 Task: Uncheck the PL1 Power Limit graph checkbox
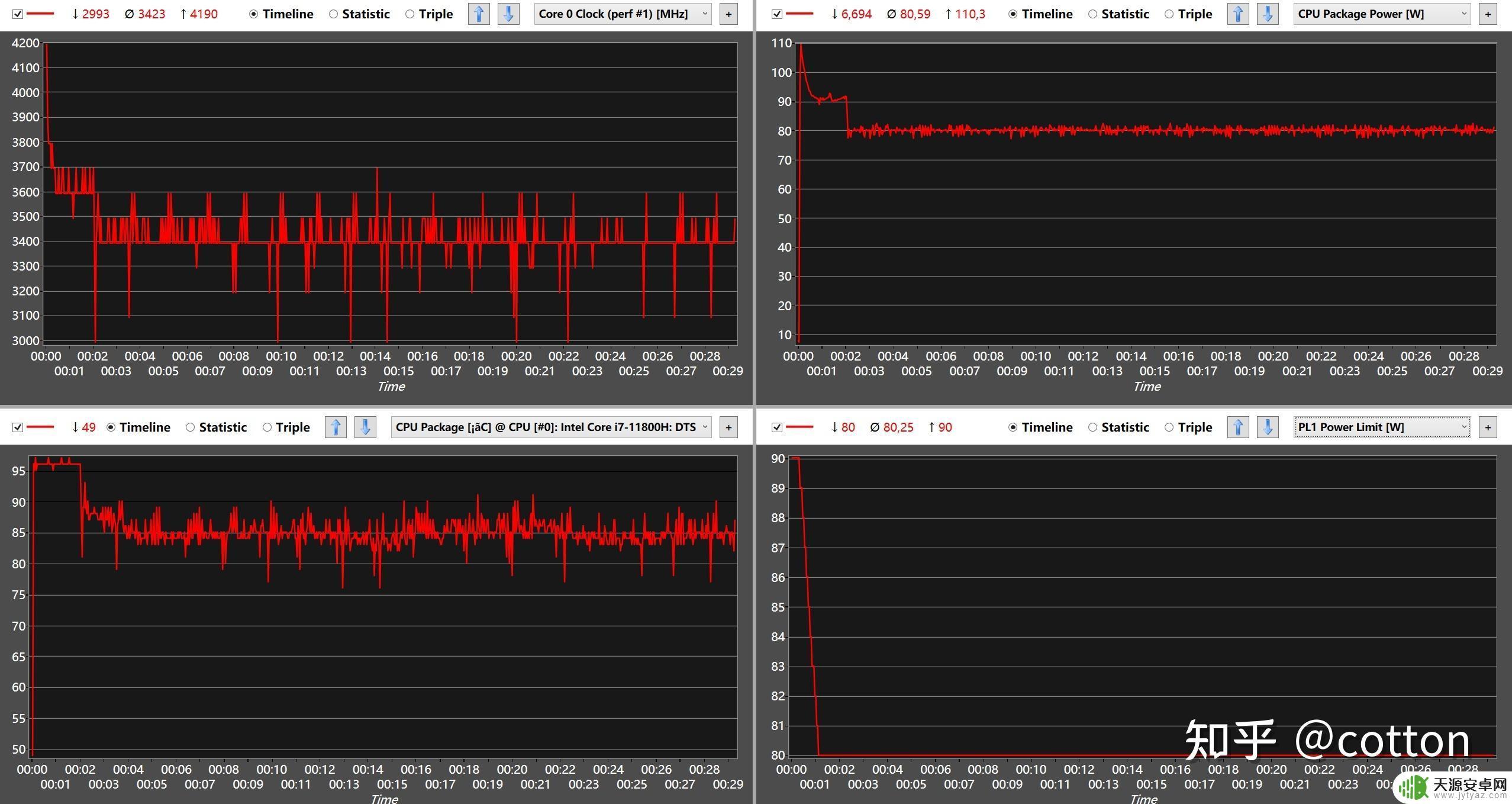(x=777, y=427)
